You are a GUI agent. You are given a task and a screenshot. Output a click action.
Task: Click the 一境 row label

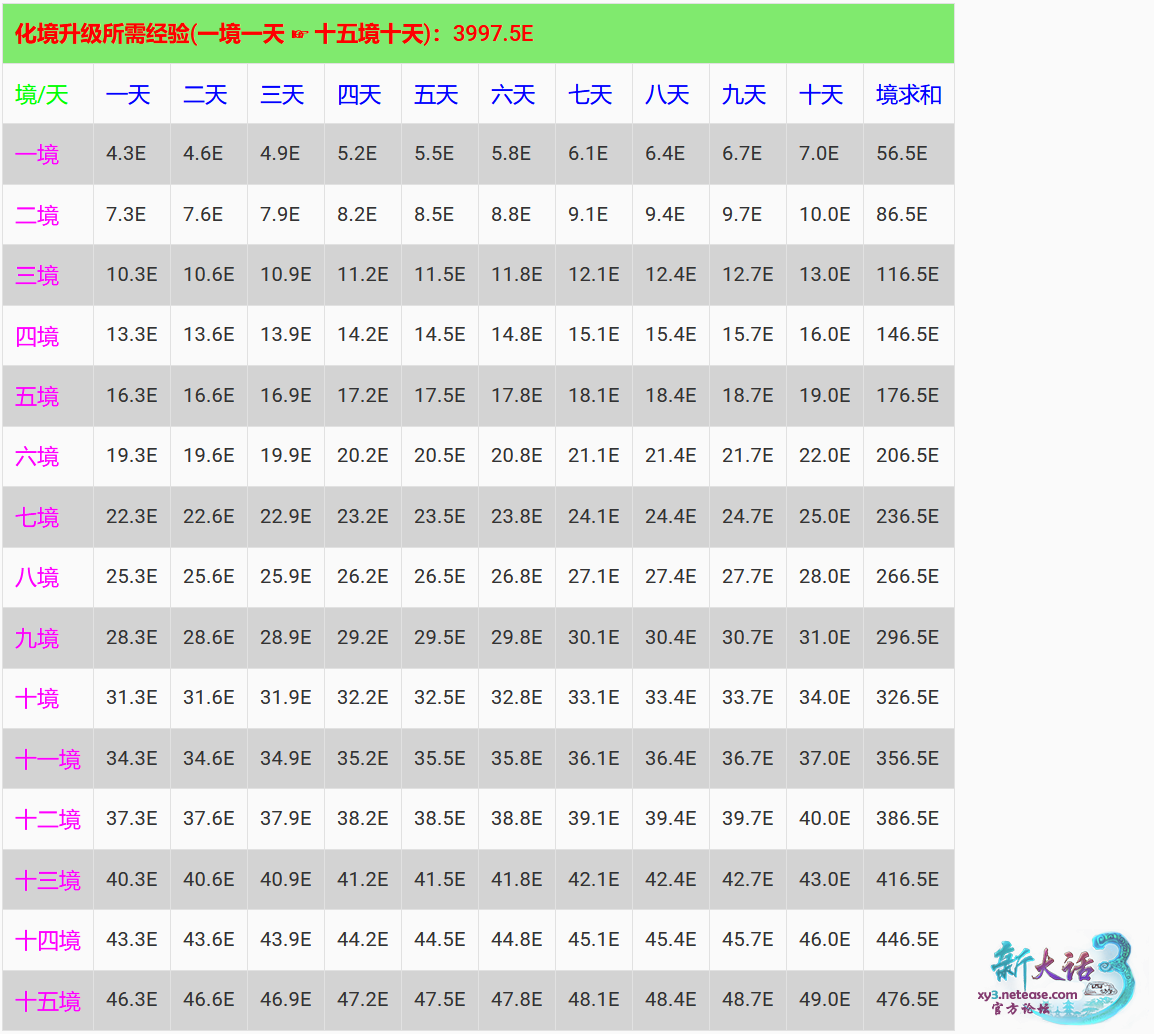click(48, 154)
